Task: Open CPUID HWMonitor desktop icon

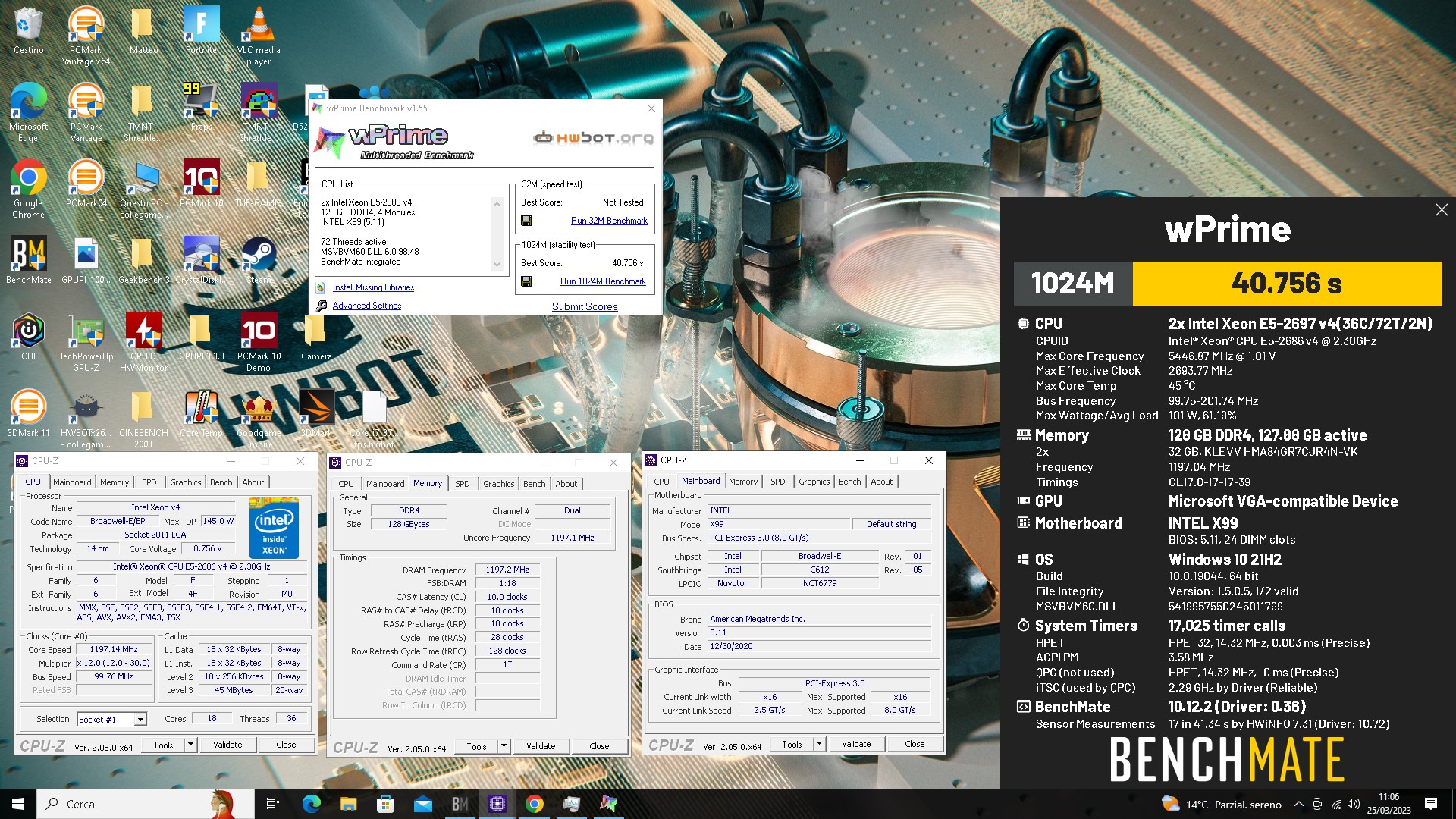Action: (143, 342)
